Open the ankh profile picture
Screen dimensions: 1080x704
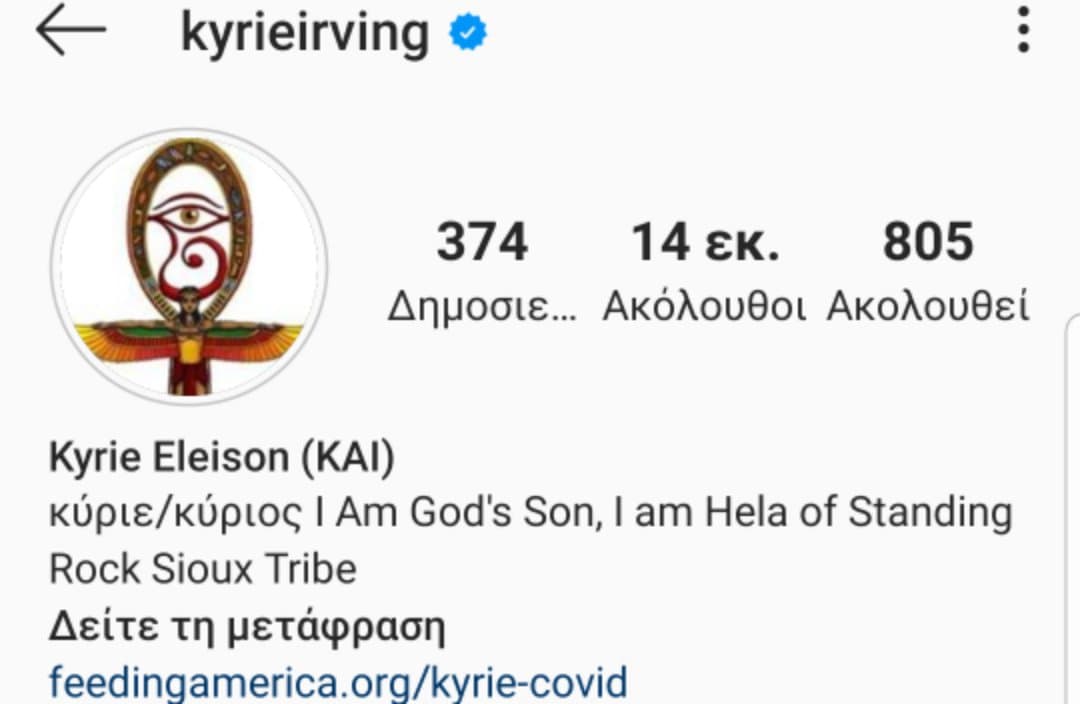pyautogui.click(x=189, y=267)
